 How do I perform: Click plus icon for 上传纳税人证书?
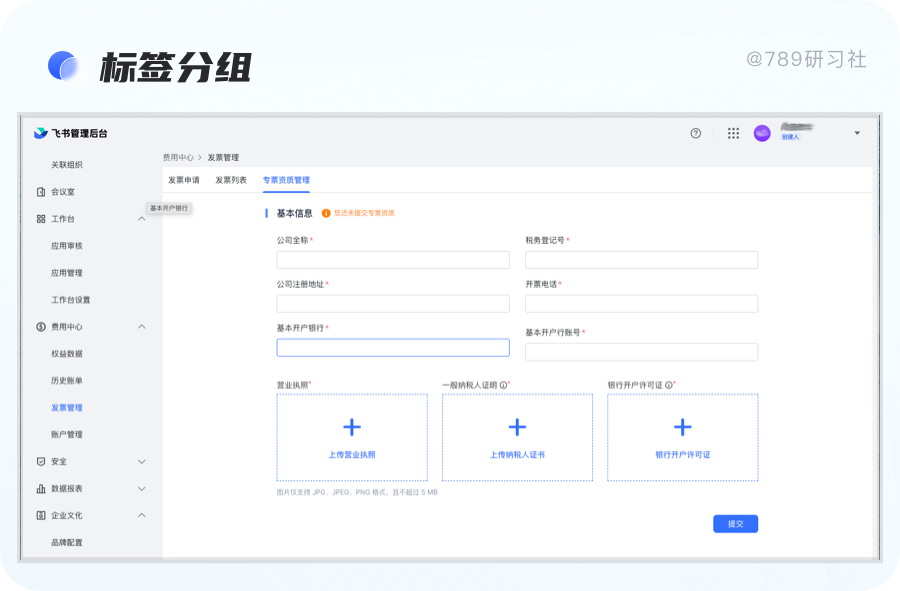[x=517, y=427]
